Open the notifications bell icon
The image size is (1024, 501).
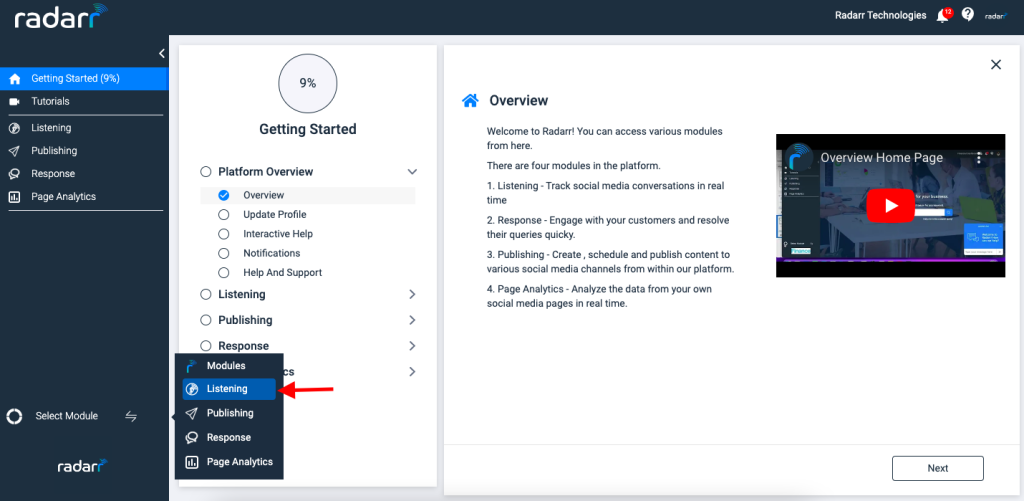942,16
